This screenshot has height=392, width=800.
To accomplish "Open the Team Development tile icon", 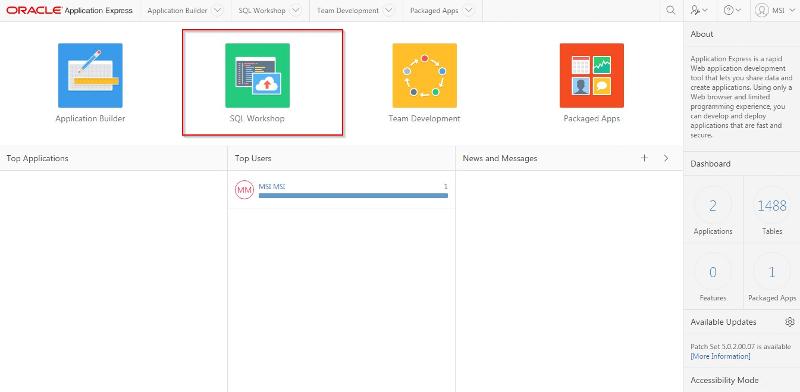I will (424, 76).
